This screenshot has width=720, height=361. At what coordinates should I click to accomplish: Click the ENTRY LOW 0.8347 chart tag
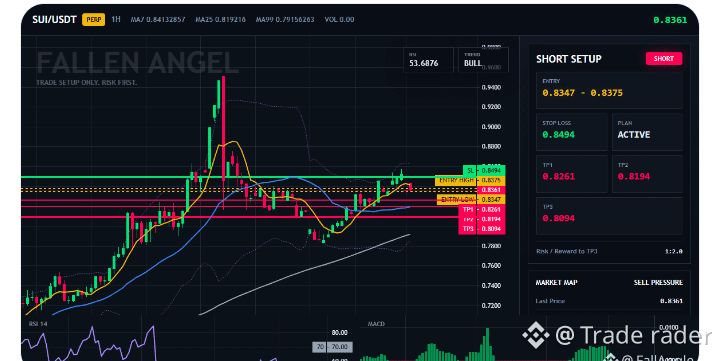click(x=471, y=199)
